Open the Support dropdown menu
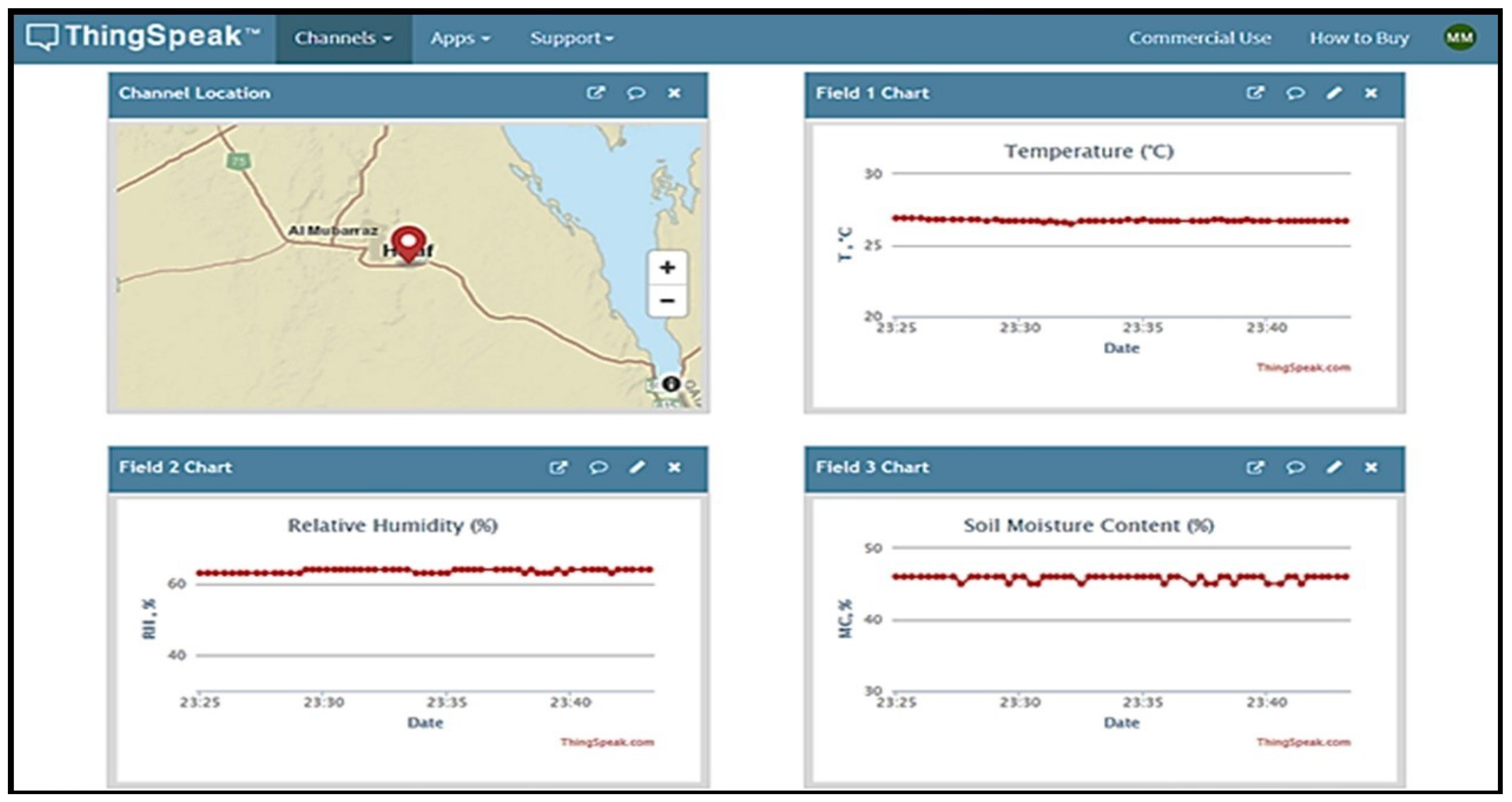This screenshot has height=802, width=1512. 572,39
